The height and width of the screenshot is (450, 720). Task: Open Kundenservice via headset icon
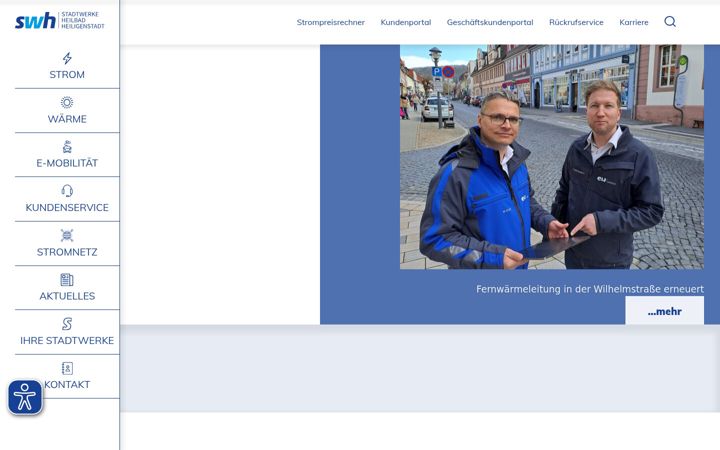(x=67, y=191)
